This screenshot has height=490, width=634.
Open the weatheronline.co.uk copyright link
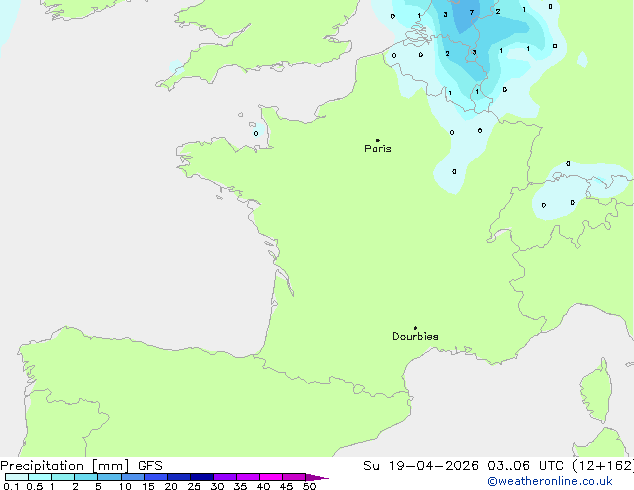tap(550, 481)
